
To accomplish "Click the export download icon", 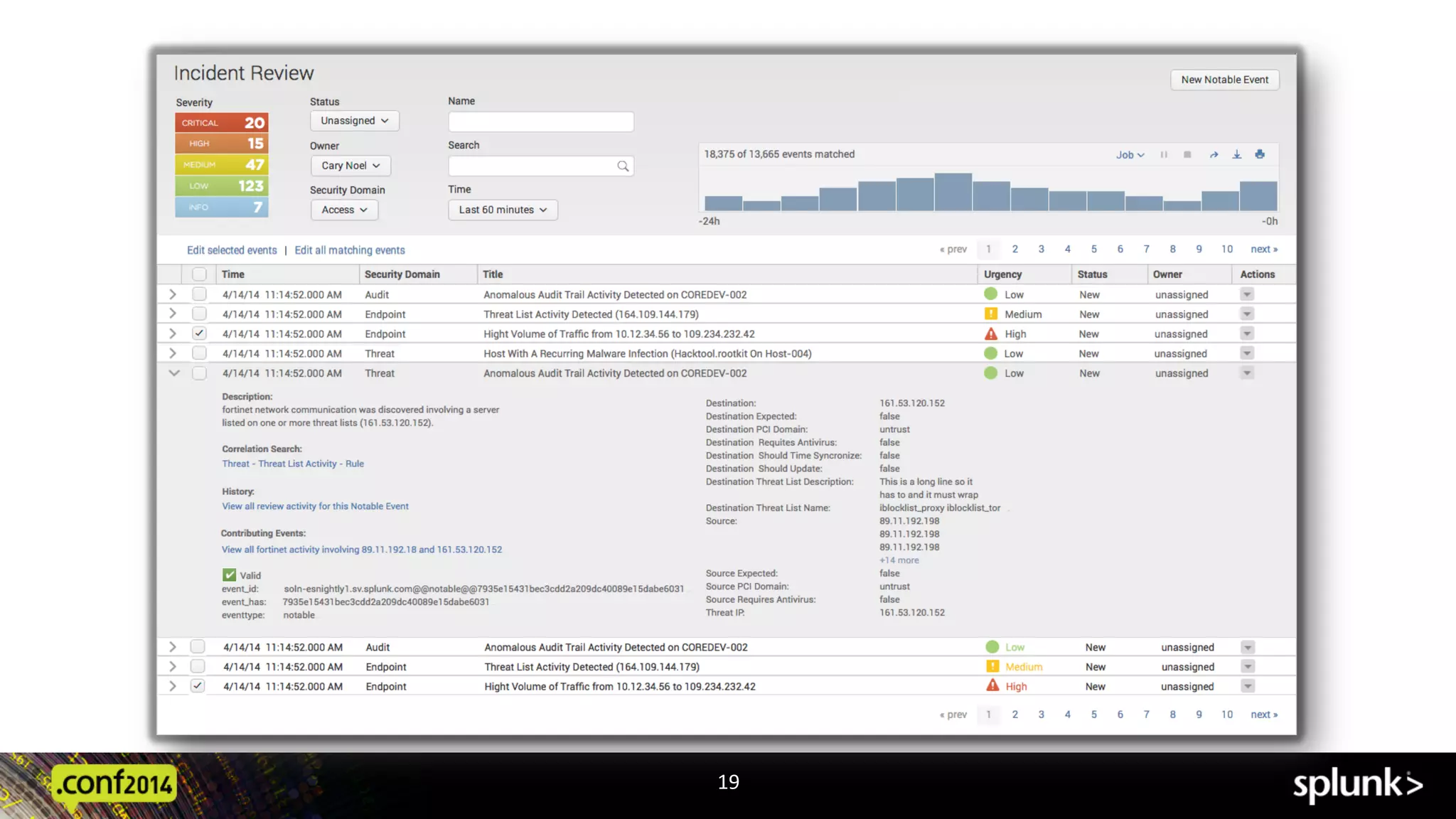I will [x=1237, y=154].
